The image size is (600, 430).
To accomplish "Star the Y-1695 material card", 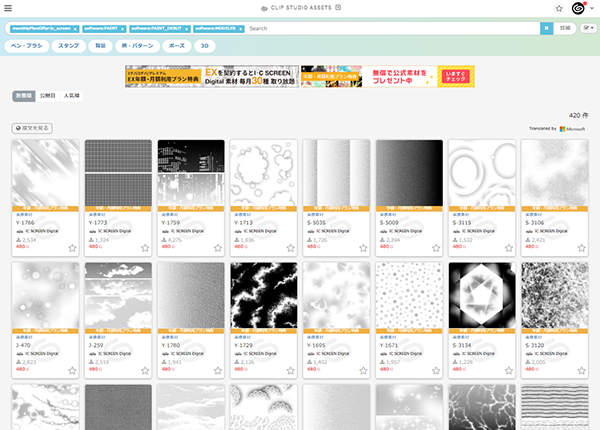I will (x=363, y=370).
